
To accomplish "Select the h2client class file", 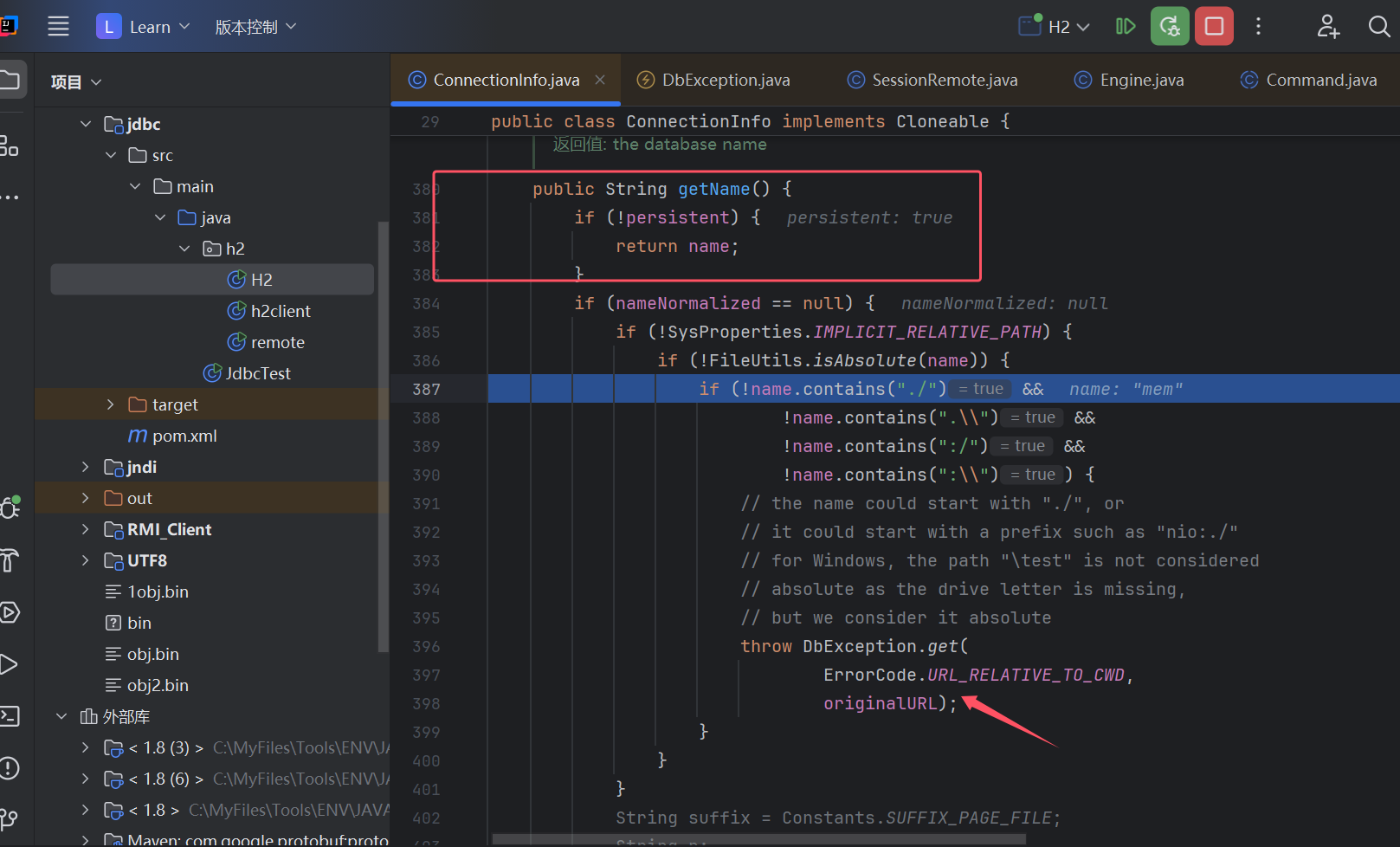I will [x=268, y=311].
